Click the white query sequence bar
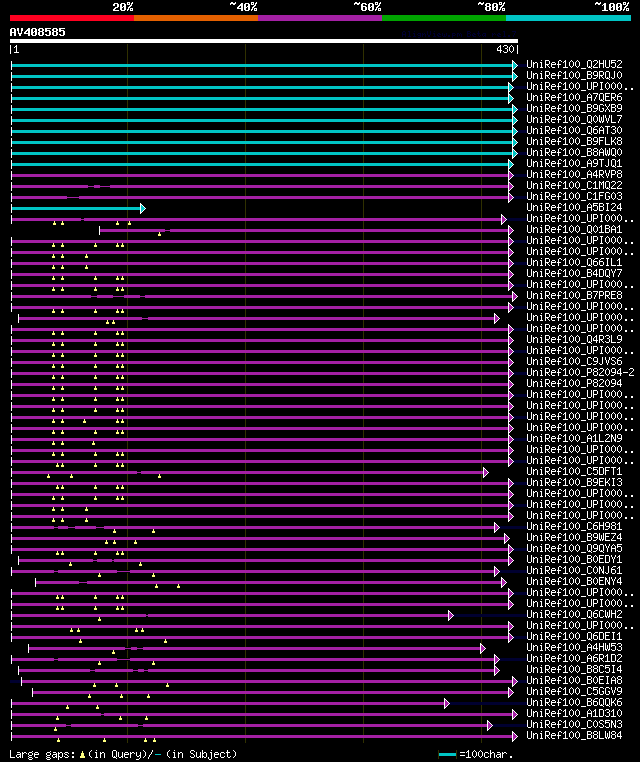The image size is (640, 762). click(264, 41)
